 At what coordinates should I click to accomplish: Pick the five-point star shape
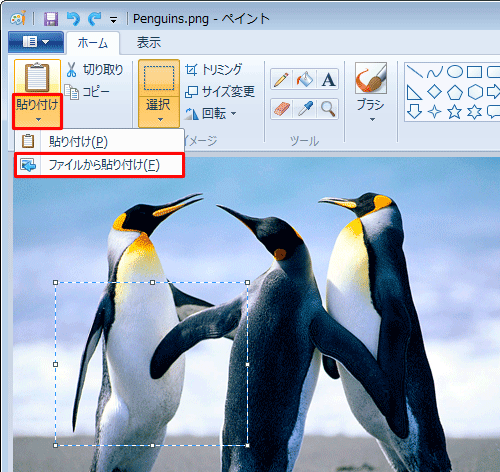click(455, 112)
